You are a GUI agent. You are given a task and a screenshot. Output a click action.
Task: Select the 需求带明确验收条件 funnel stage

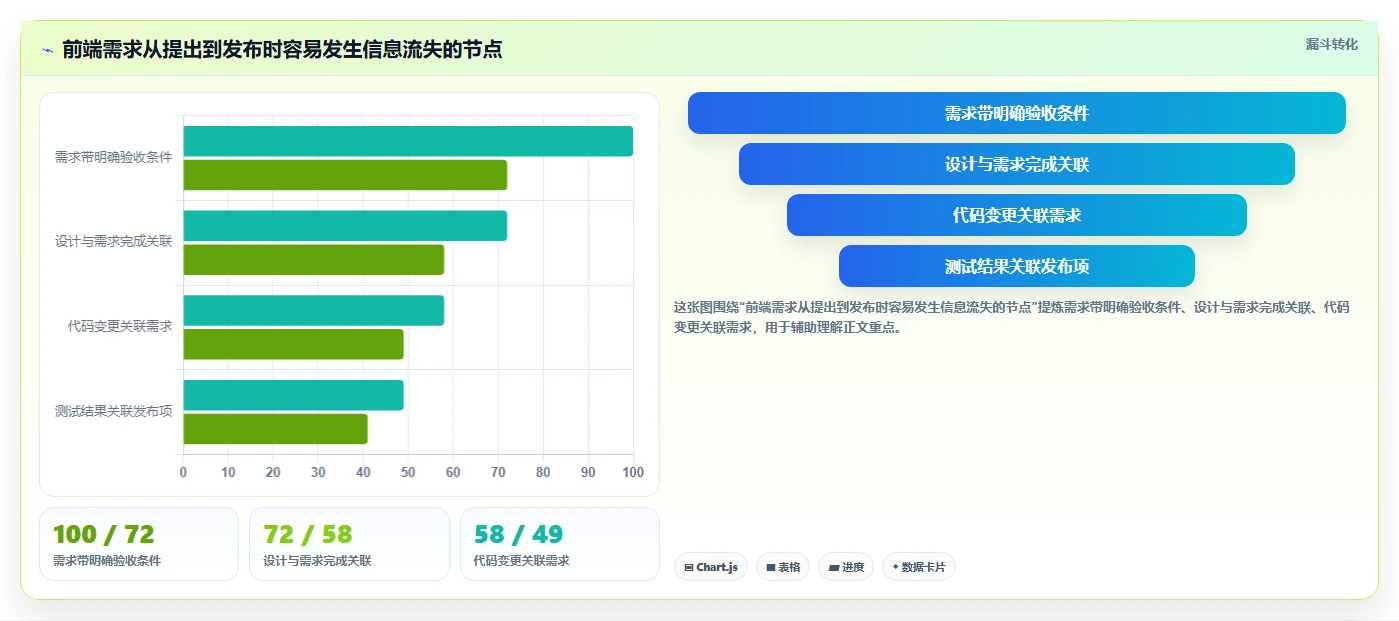pyautogui.click(x=1016, y=113)
